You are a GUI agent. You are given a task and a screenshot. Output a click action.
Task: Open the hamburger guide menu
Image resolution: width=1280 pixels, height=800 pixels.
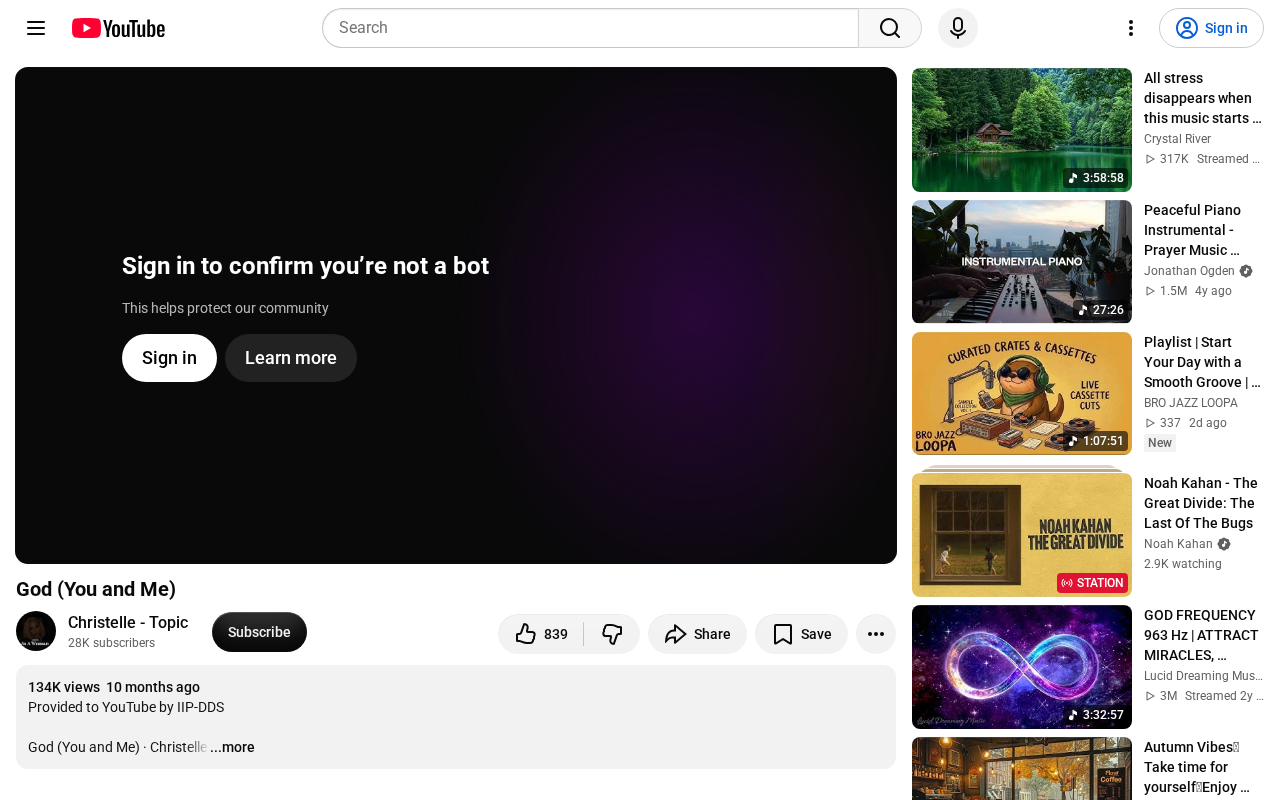36,28
